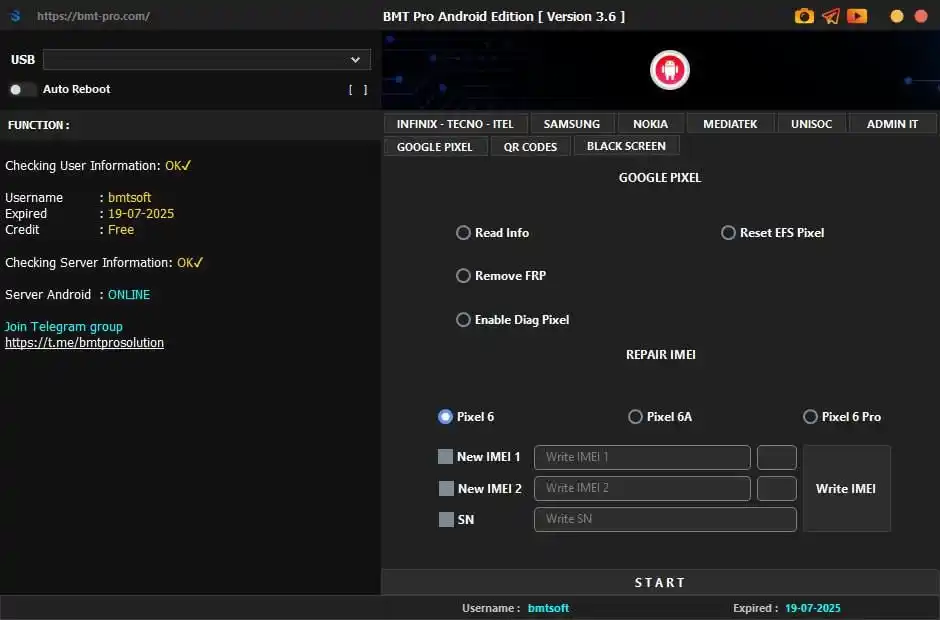Click the BMT Pro Android Edition title
Screen dimensions: 940x620
pos(504,16)
